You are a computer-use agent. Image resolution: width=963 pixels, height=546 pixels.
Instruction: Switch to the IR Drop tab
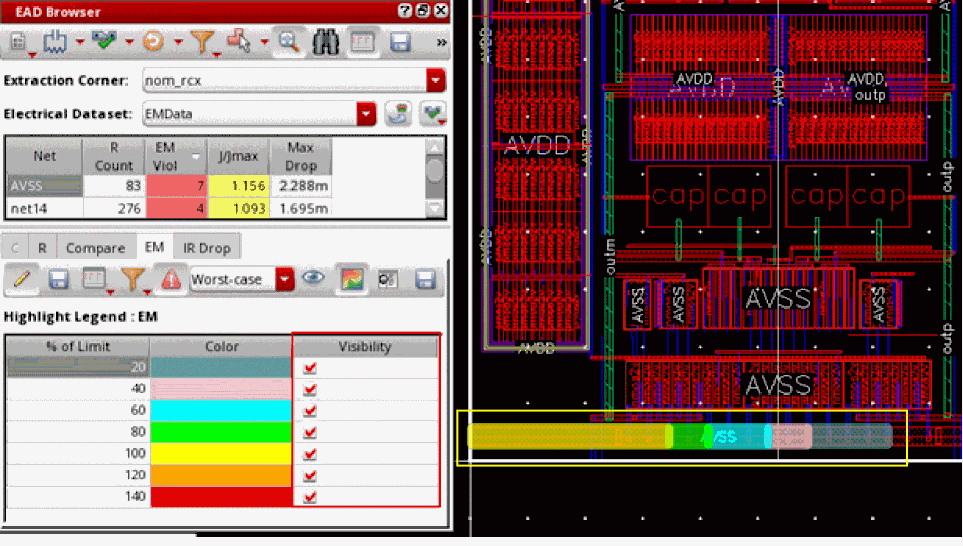pyautogui.click(x=206, y=247)
